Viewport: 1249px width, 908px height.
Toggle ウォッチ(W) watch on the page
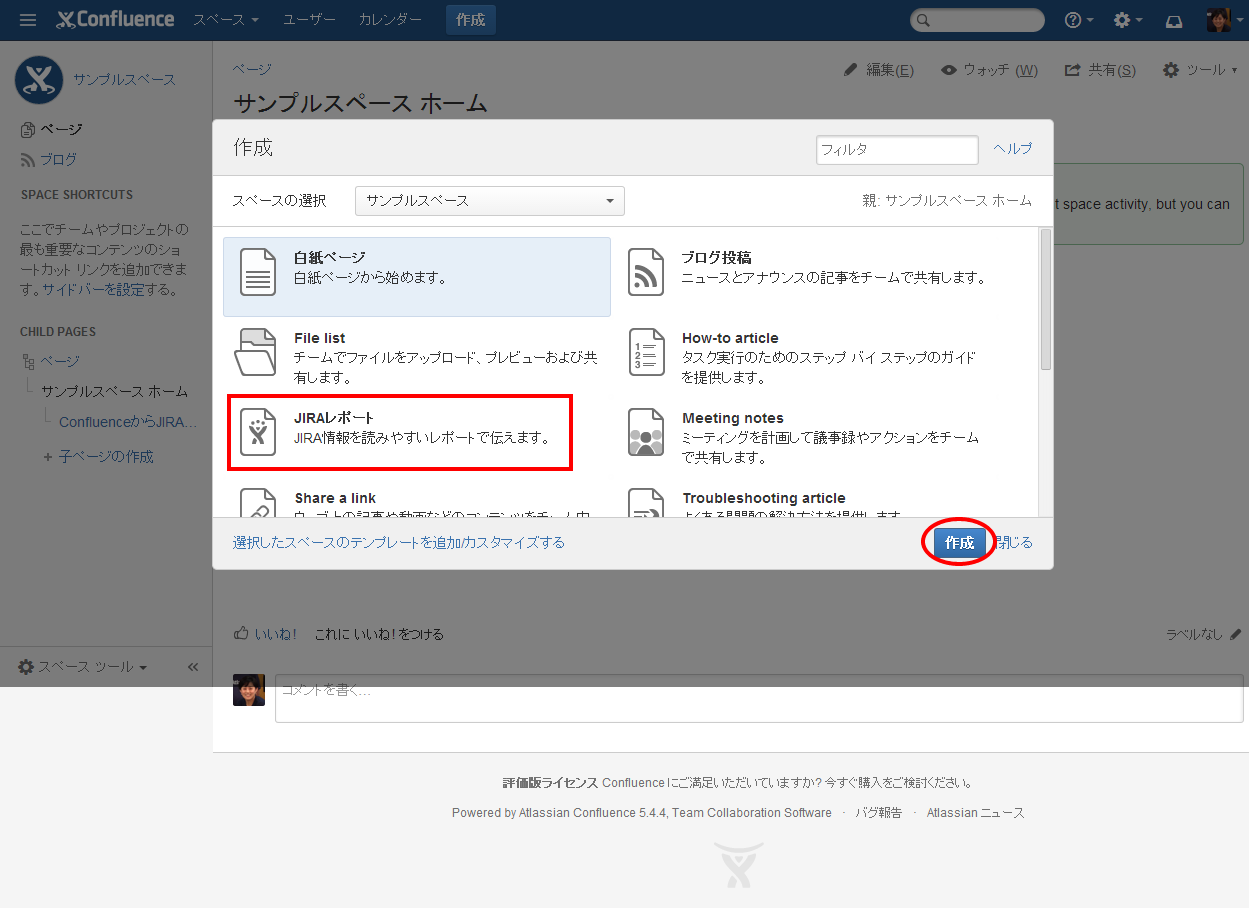(990, 70)
